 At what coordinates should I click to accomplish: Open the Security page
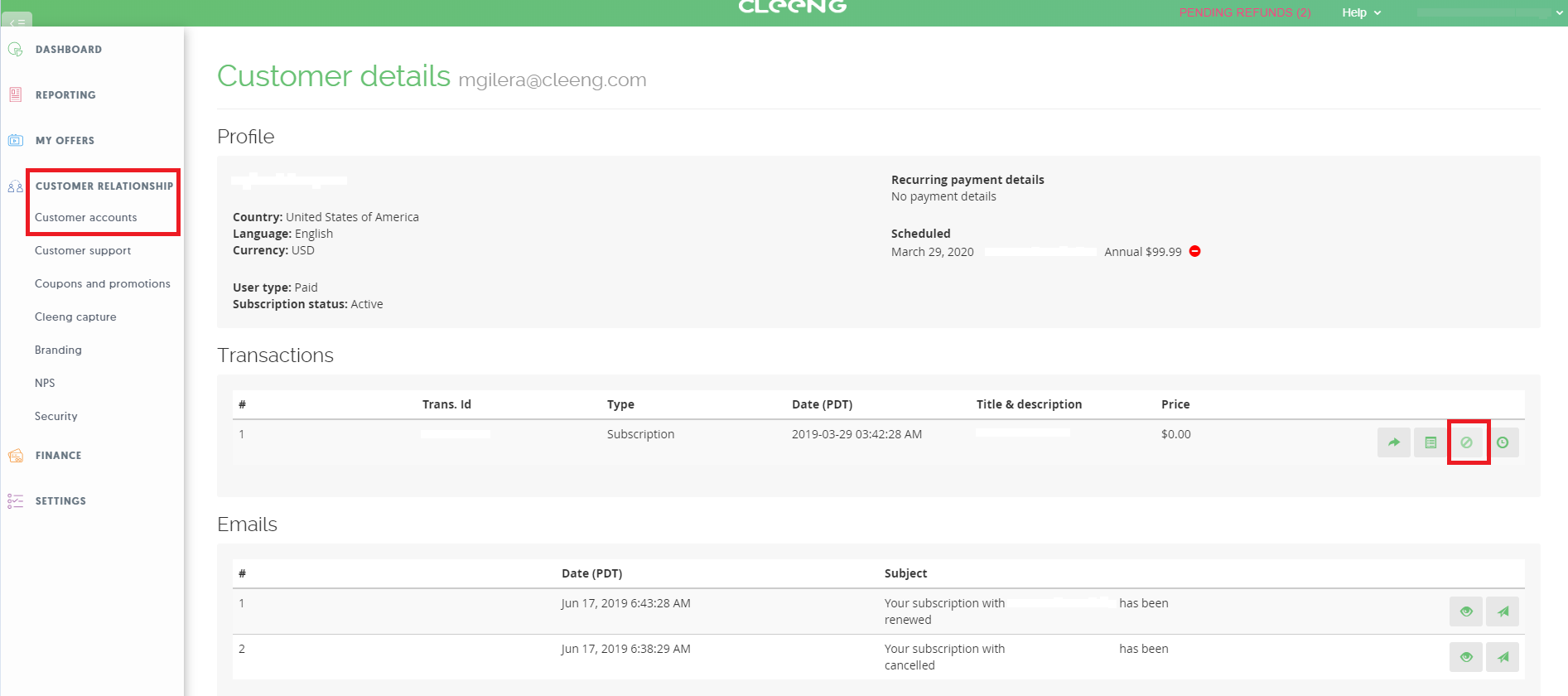point(56,417)
